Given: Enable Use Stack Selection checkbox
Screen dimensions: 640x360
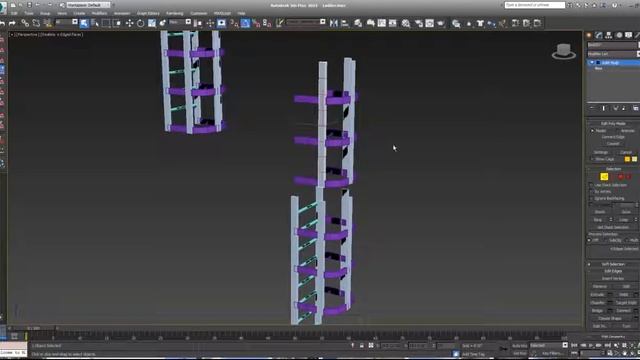Looking at the screenshot, I should coord(591,185).
